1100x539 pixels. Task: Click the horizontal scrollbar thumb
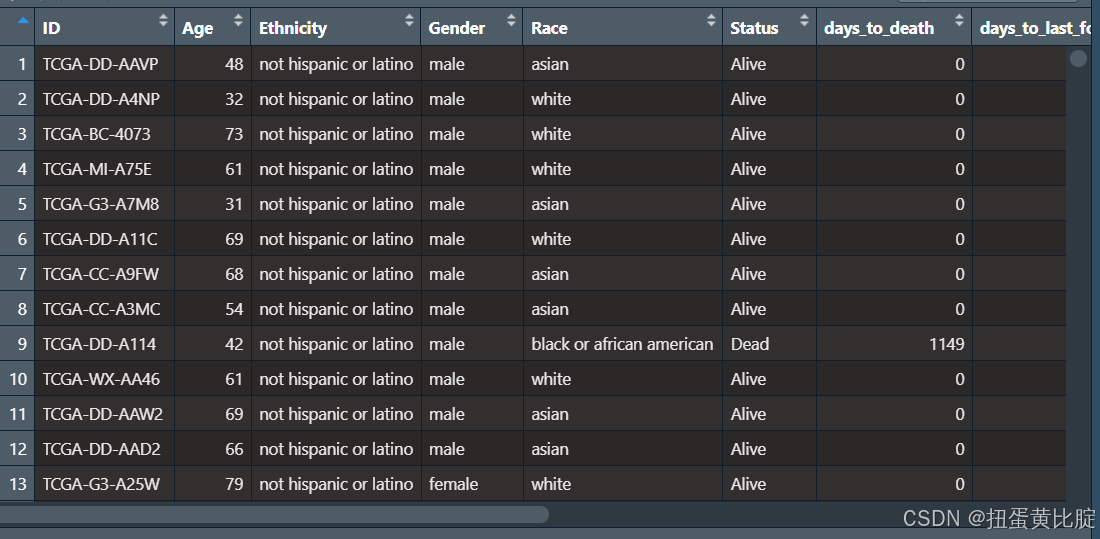274,514
